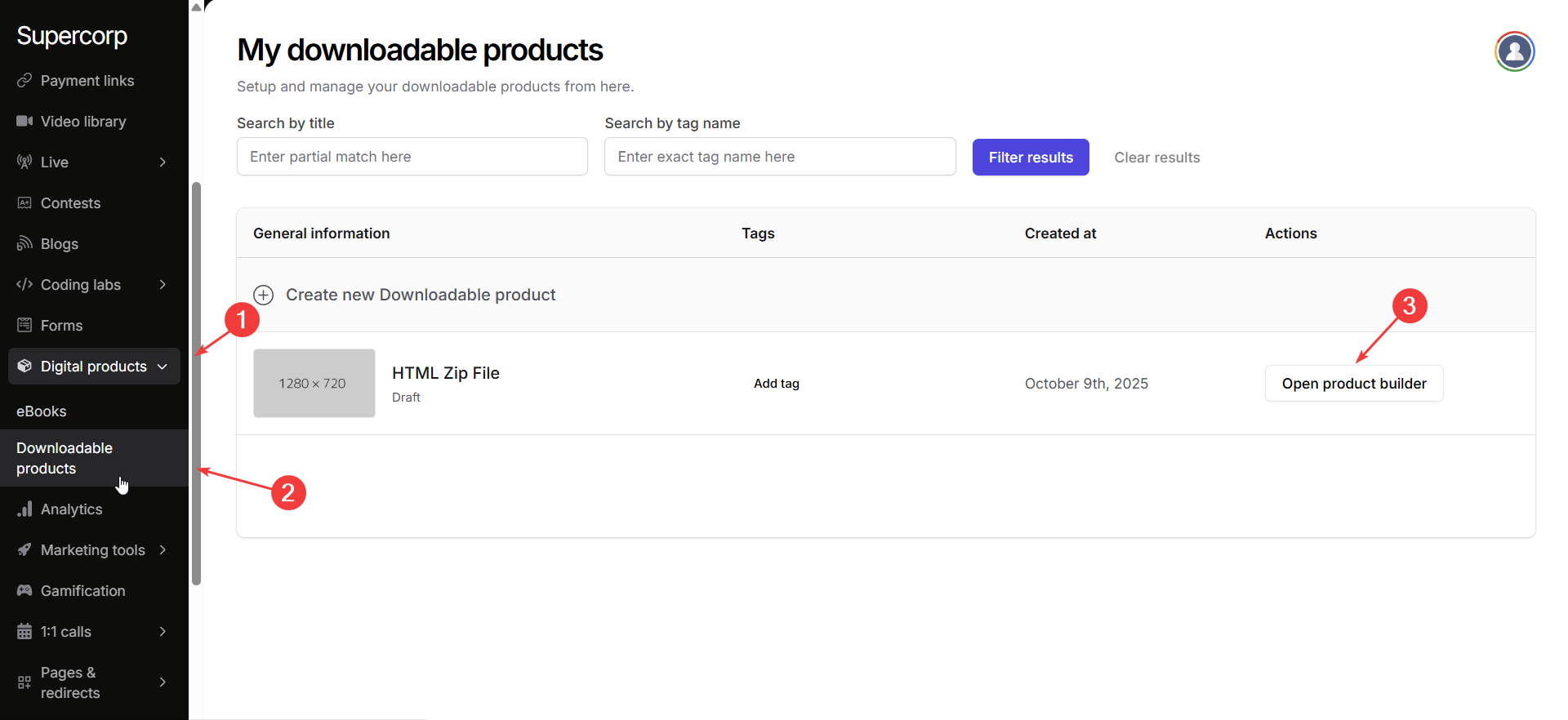Click the Forms sidebar icon
Image resolution: width=1568 pixels, height=720 pixels.
24,326
